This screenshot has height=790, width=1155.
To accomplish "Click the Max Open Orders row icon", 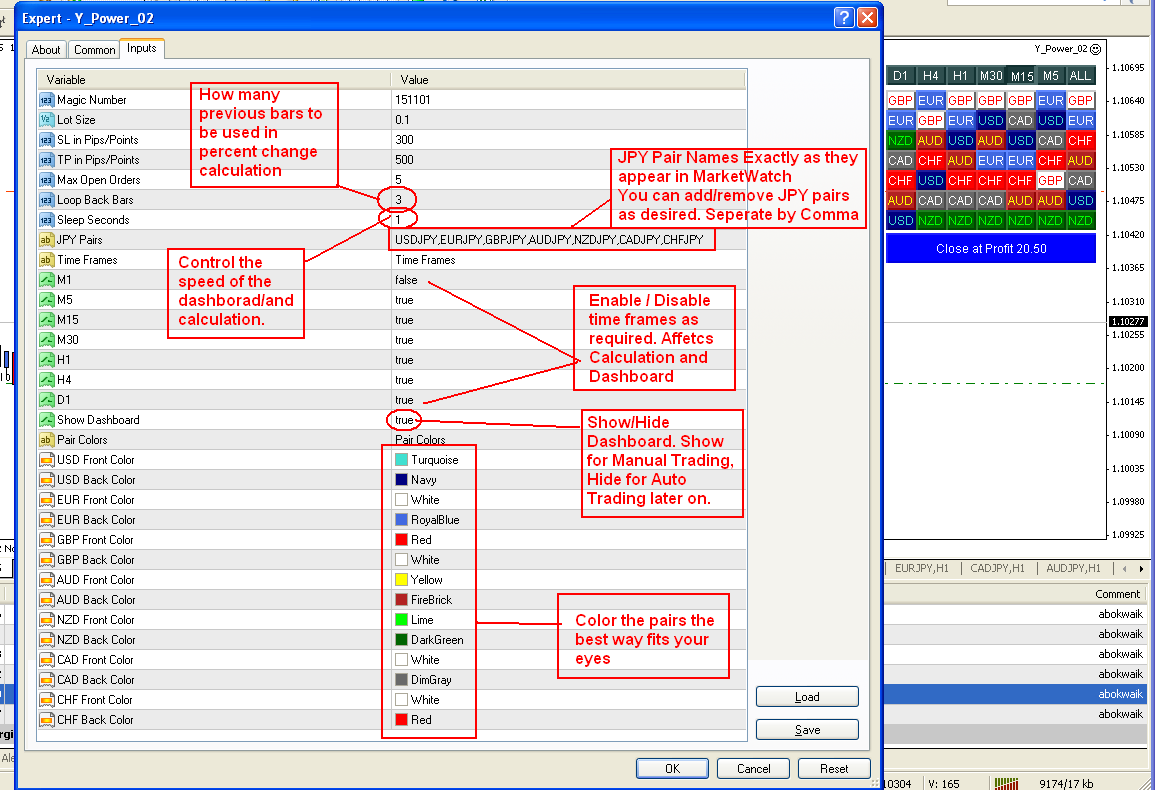I will 46,180.
